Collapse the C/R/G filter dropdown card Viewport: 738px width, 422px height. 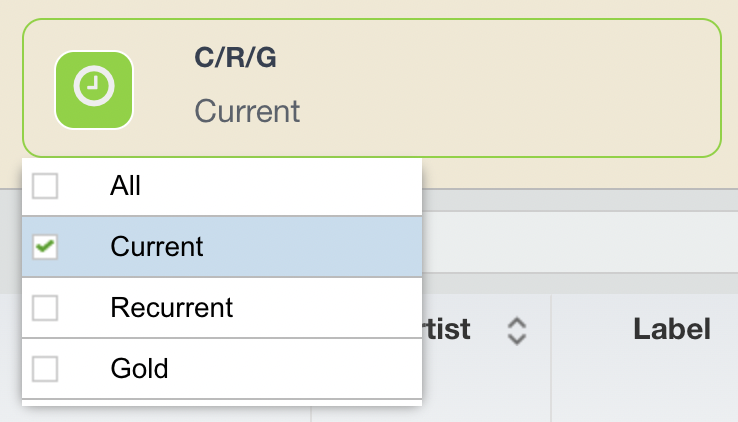[x=372, y=88]
